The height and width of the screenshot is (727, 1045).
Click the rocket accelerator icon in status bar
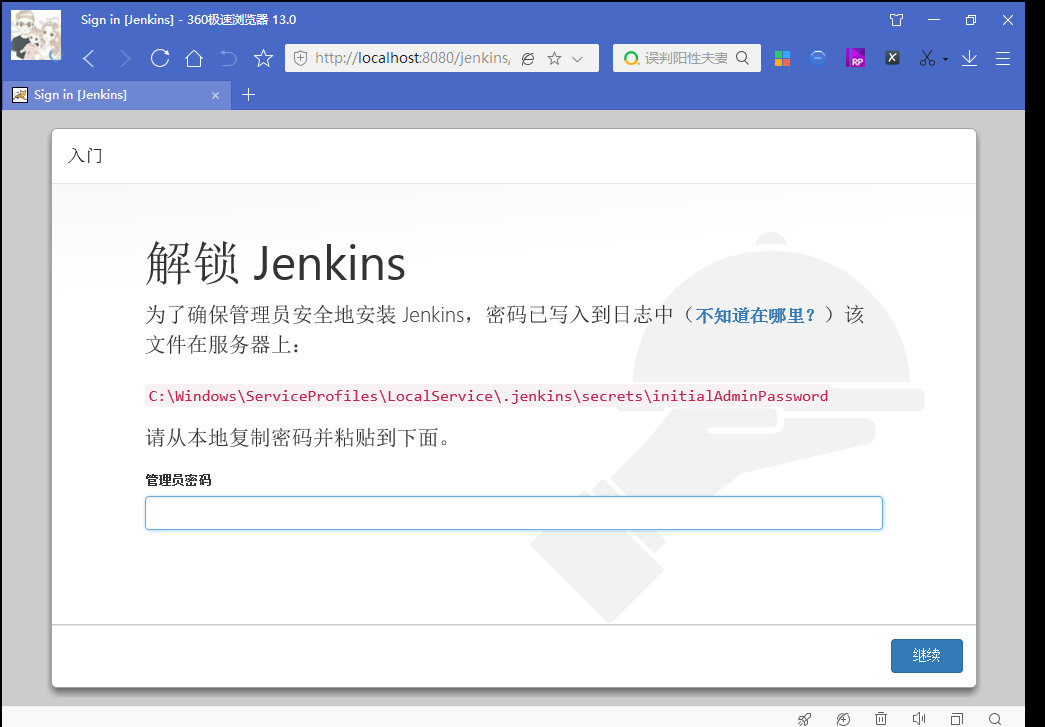tap(804, 719)
